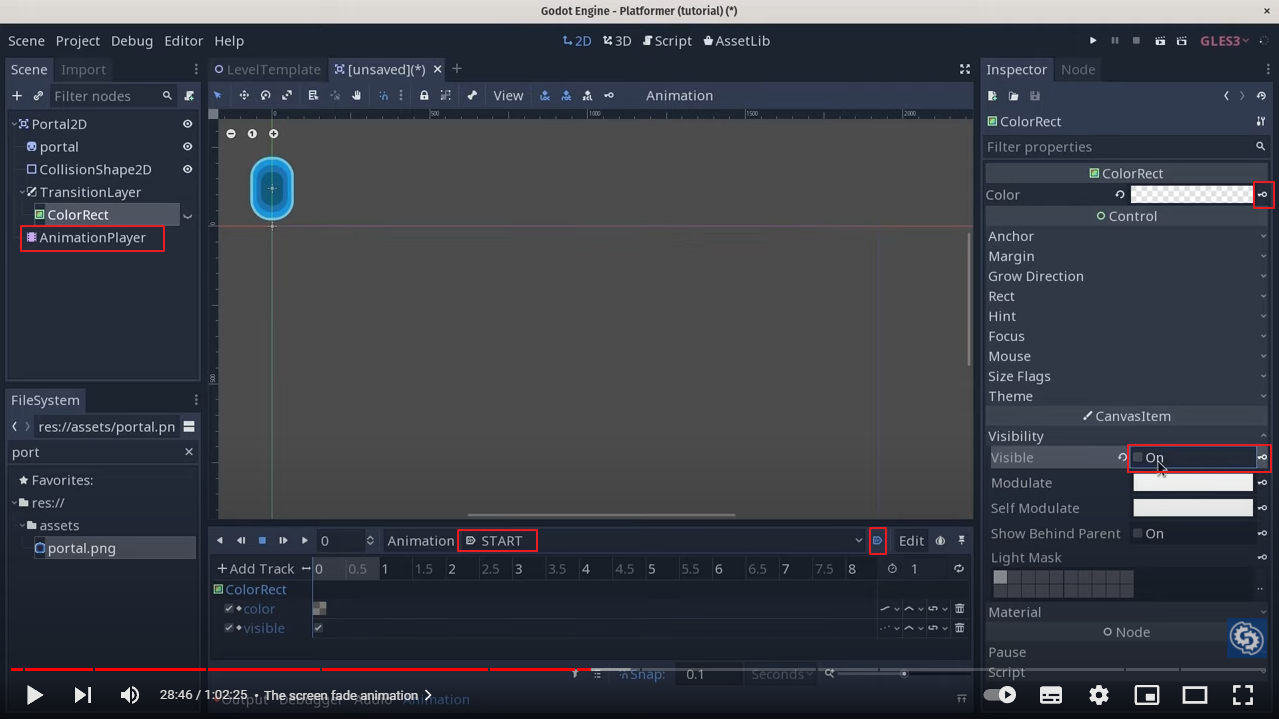Switch to the LevelTemplate scene tab
Screen dimensions: 1279x719
click(267, 69)
